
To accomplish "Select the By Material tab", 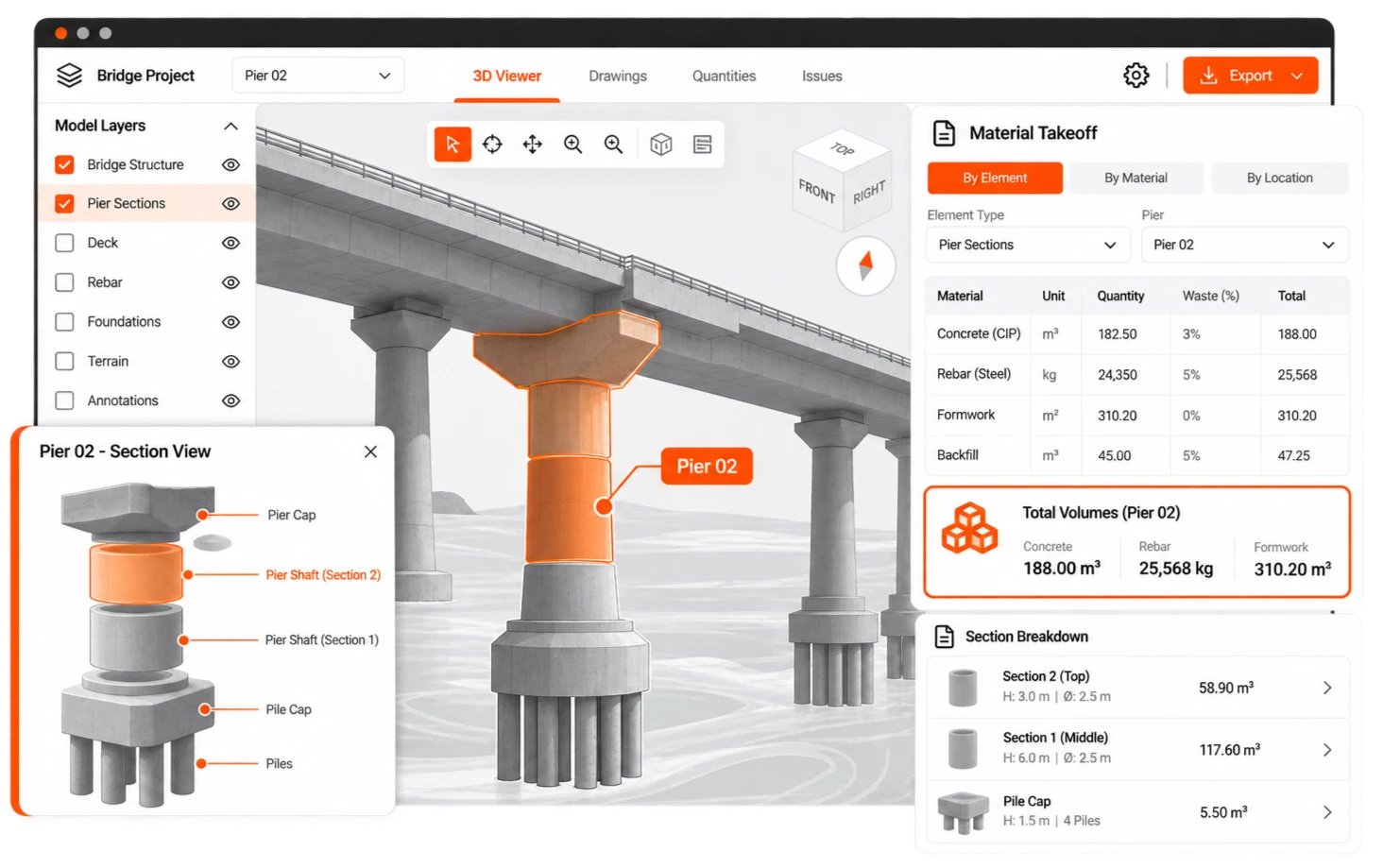I will click(1135, 178).
